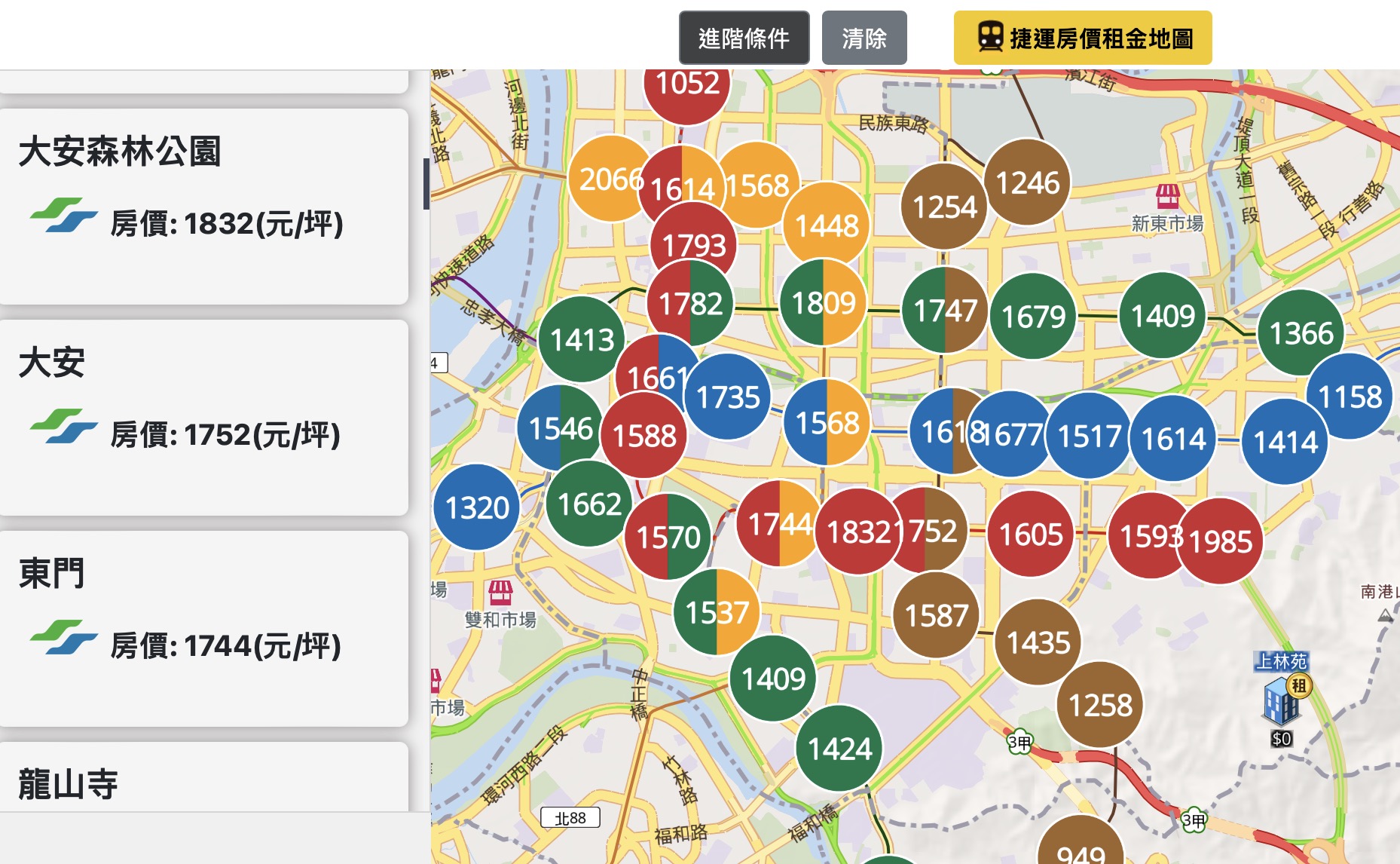The height and width of the screenshot is (864, 1400).
Task: Click the brown 1435 station marker
Action: [1038, 642]
